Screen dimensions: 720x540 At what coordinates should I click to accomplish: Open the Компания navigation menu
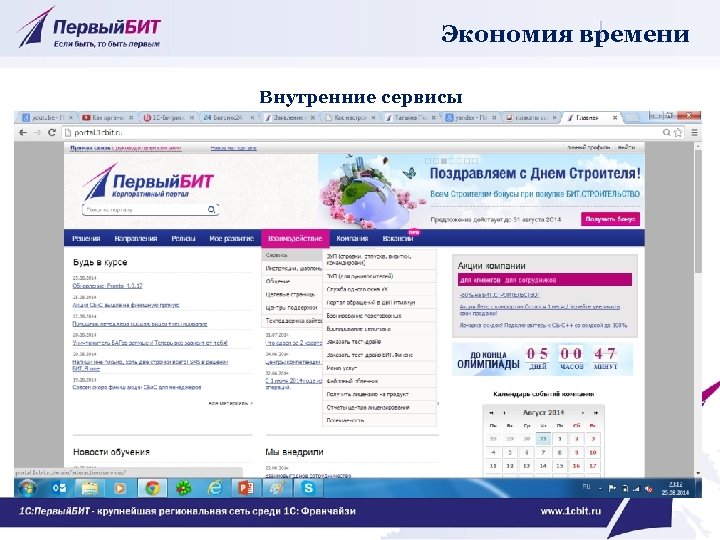[x=352, y=238]
